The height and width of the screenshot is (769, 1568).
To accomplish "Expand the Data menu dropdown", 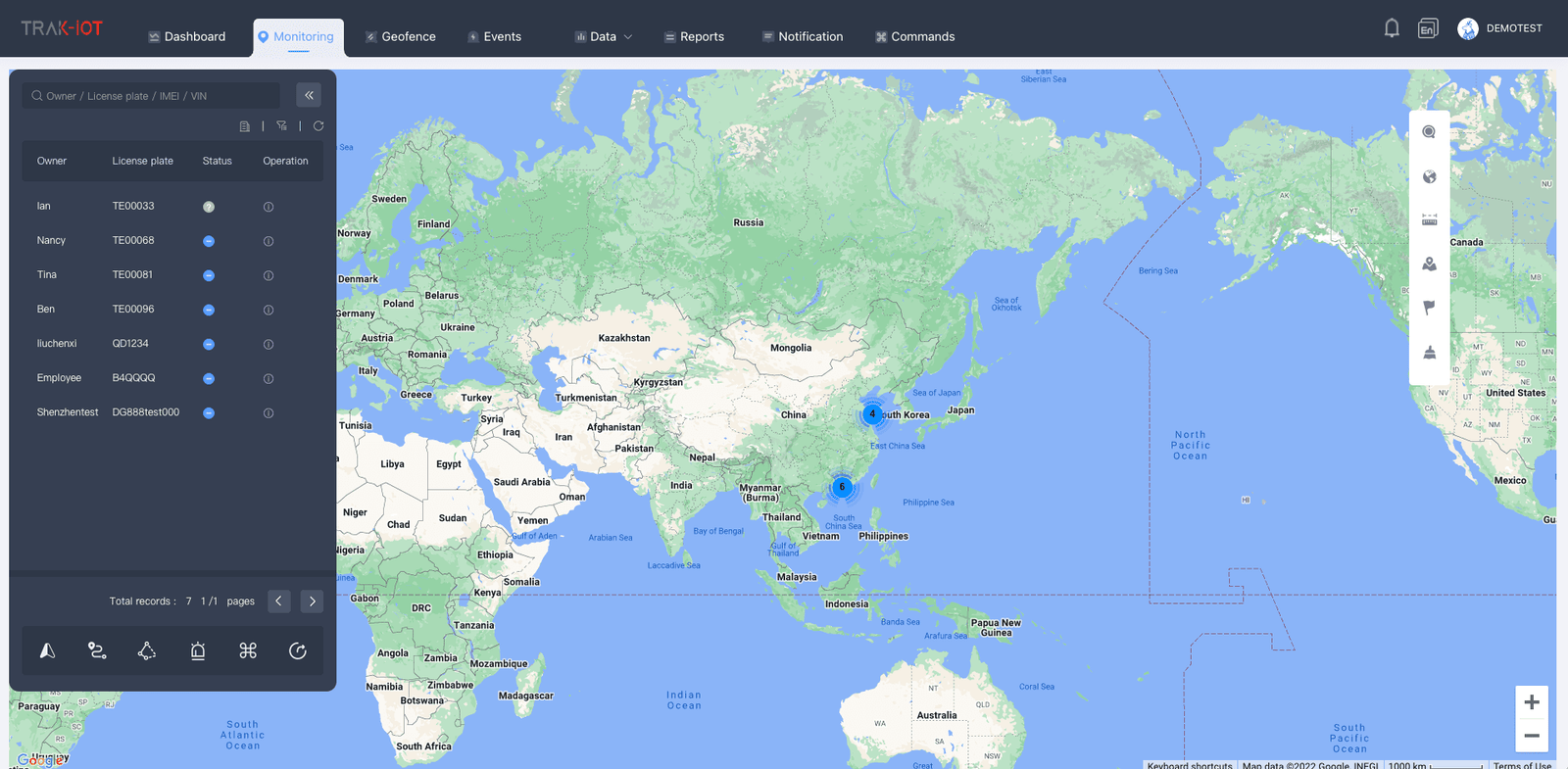I will click(604, 37).
